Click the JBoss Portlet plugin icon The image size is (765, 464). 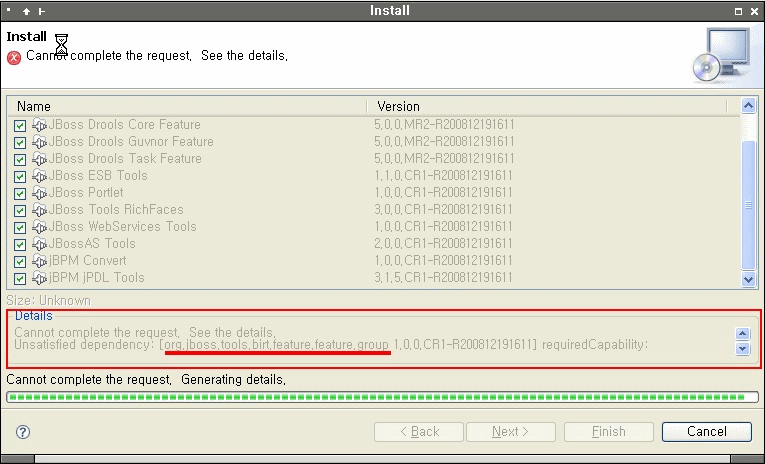[40, 193]
